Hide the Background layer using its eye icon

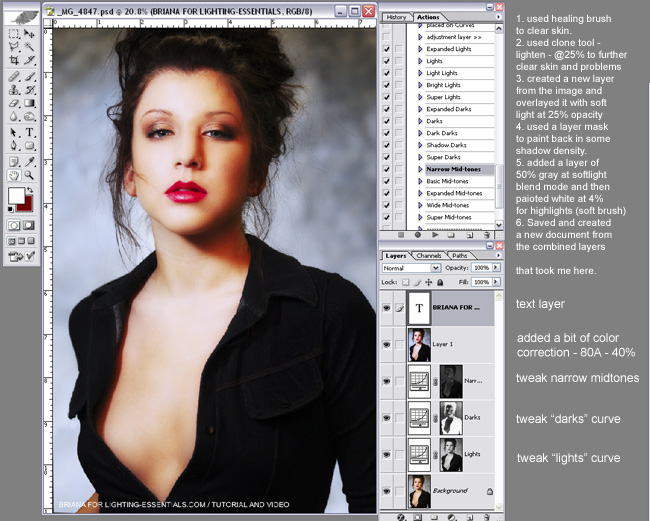(x=386, y=492)
